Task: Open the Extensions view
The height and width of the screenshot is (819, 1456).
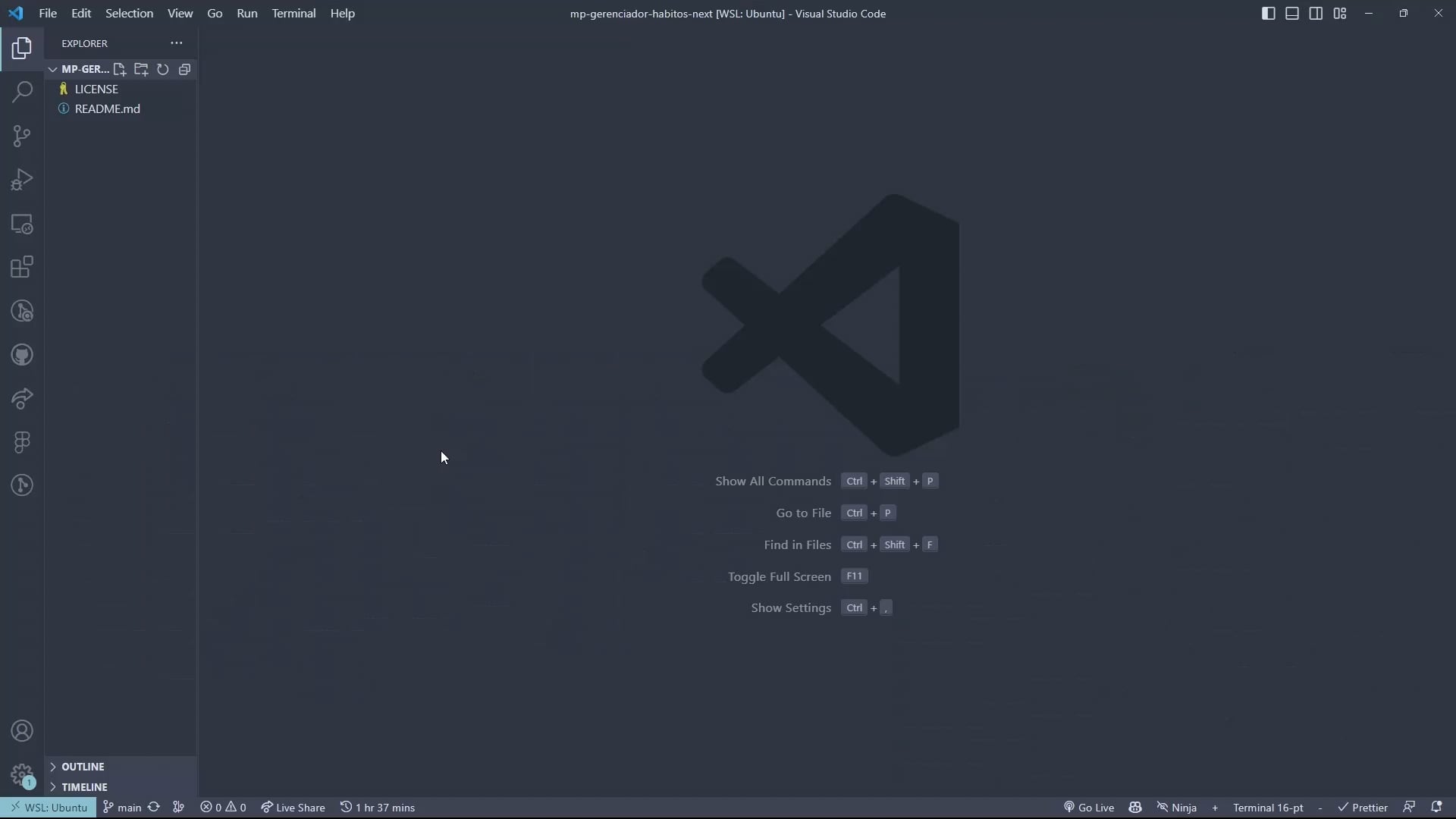Action: tap(22, 267)
